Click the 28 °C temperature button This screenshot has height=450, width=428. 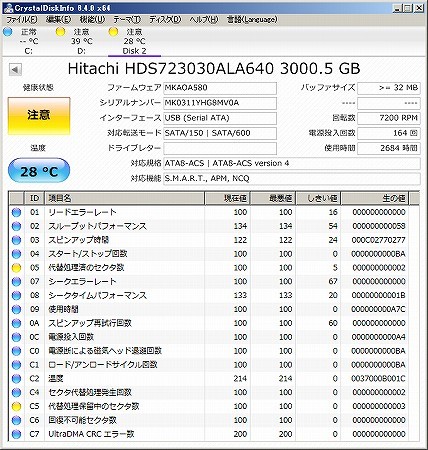pyautogui.click(x=39, y=171)
